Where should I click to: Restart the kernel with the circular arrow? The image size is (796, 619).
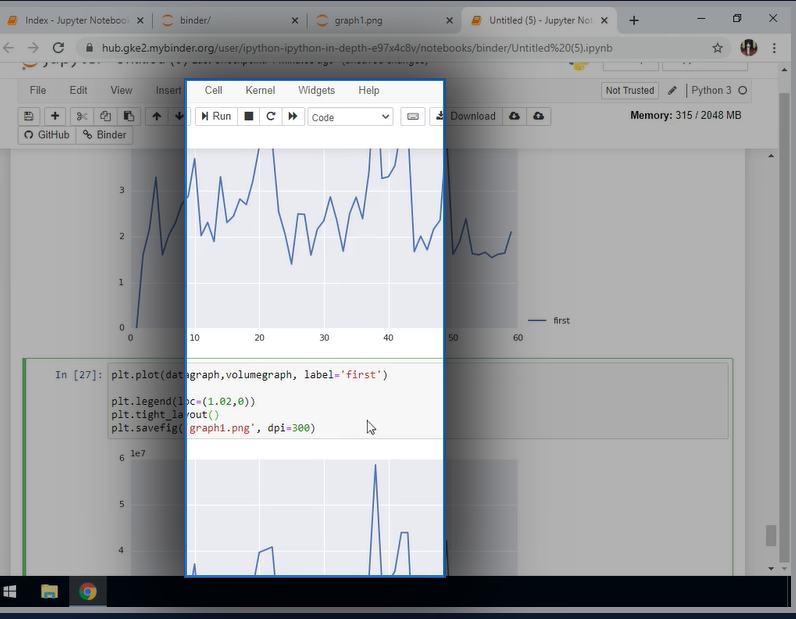click(271, 116)
